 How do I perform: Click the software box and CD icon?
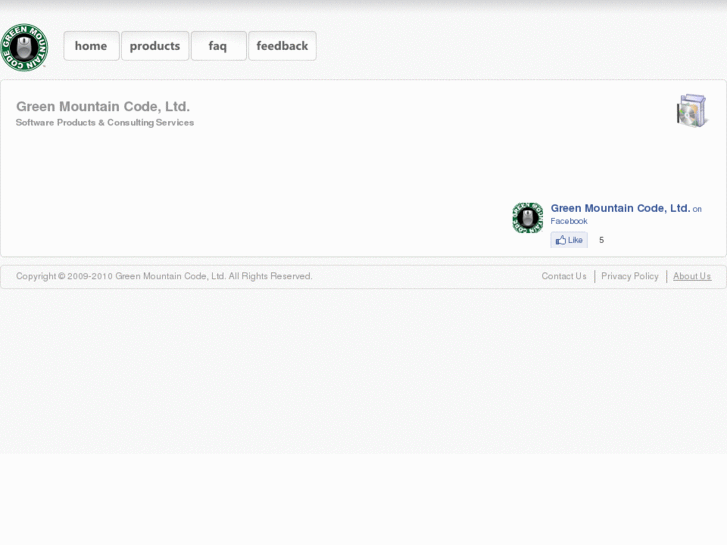point(692,110)
